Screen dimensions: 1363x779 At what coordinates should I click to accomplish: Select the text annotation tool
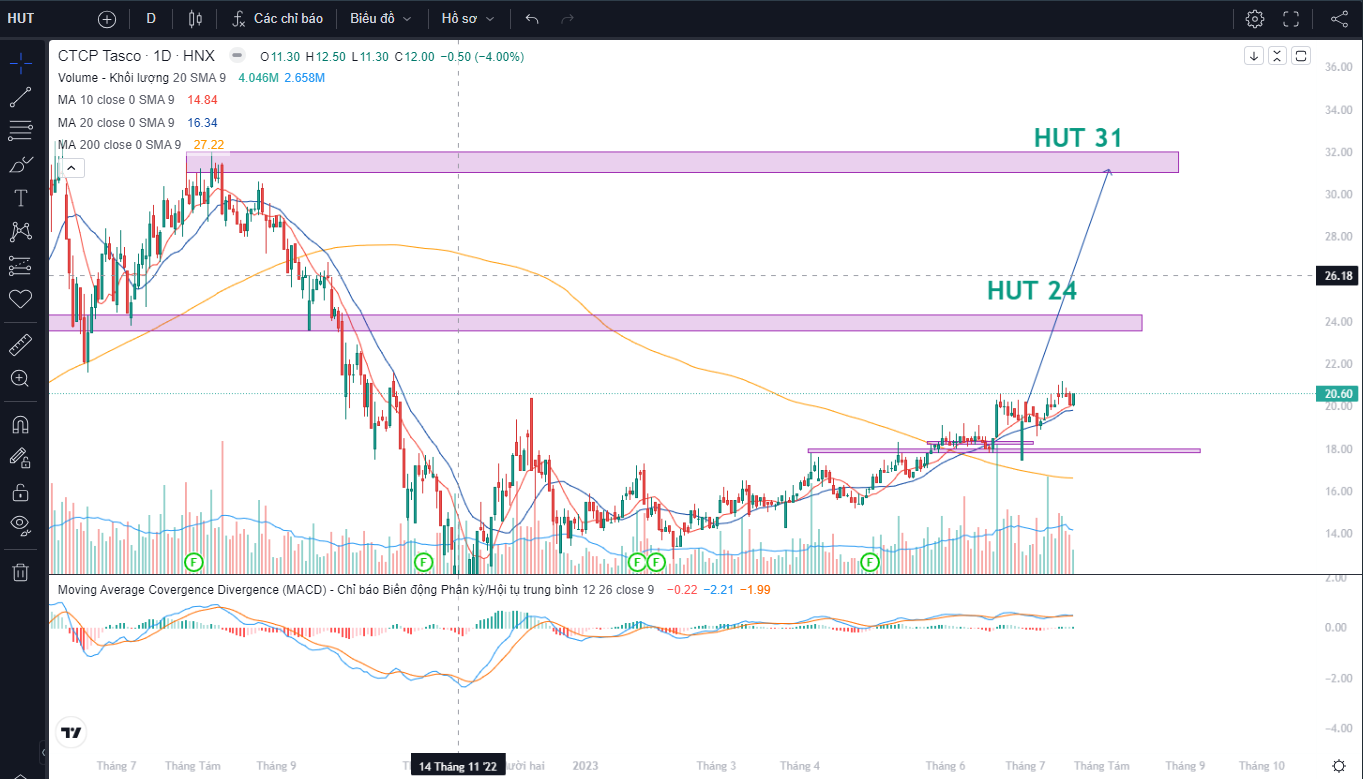[20, 198]
